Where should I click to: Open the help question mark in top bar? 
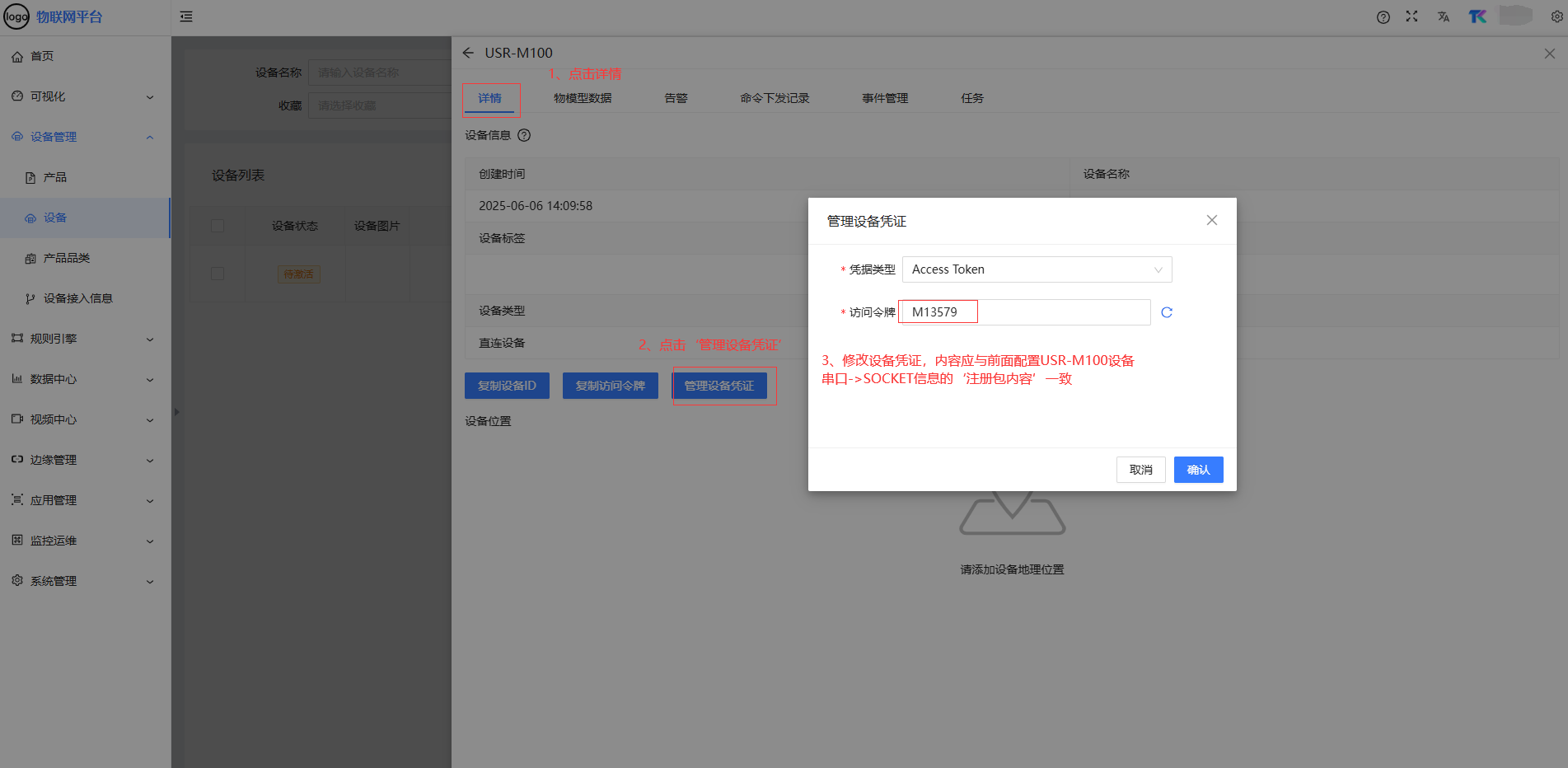[x=1383, y=17]
